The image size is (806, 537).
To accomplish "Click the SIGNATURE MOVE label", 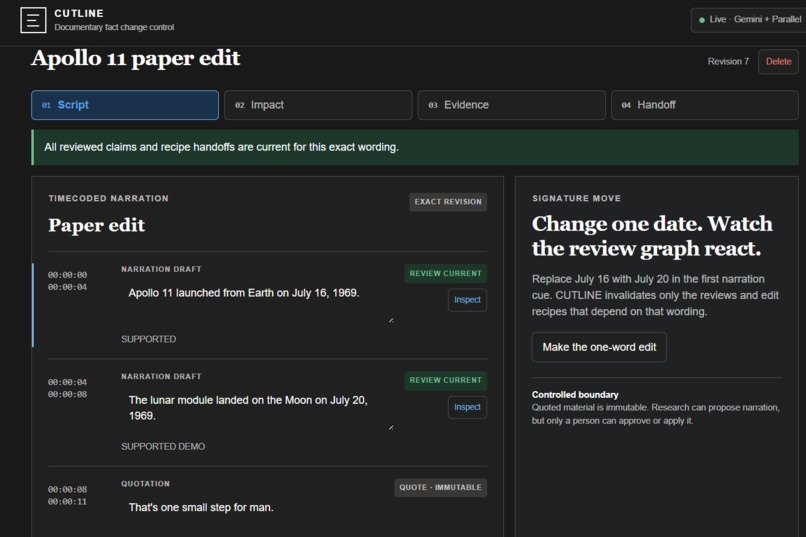I will (576, 198).
